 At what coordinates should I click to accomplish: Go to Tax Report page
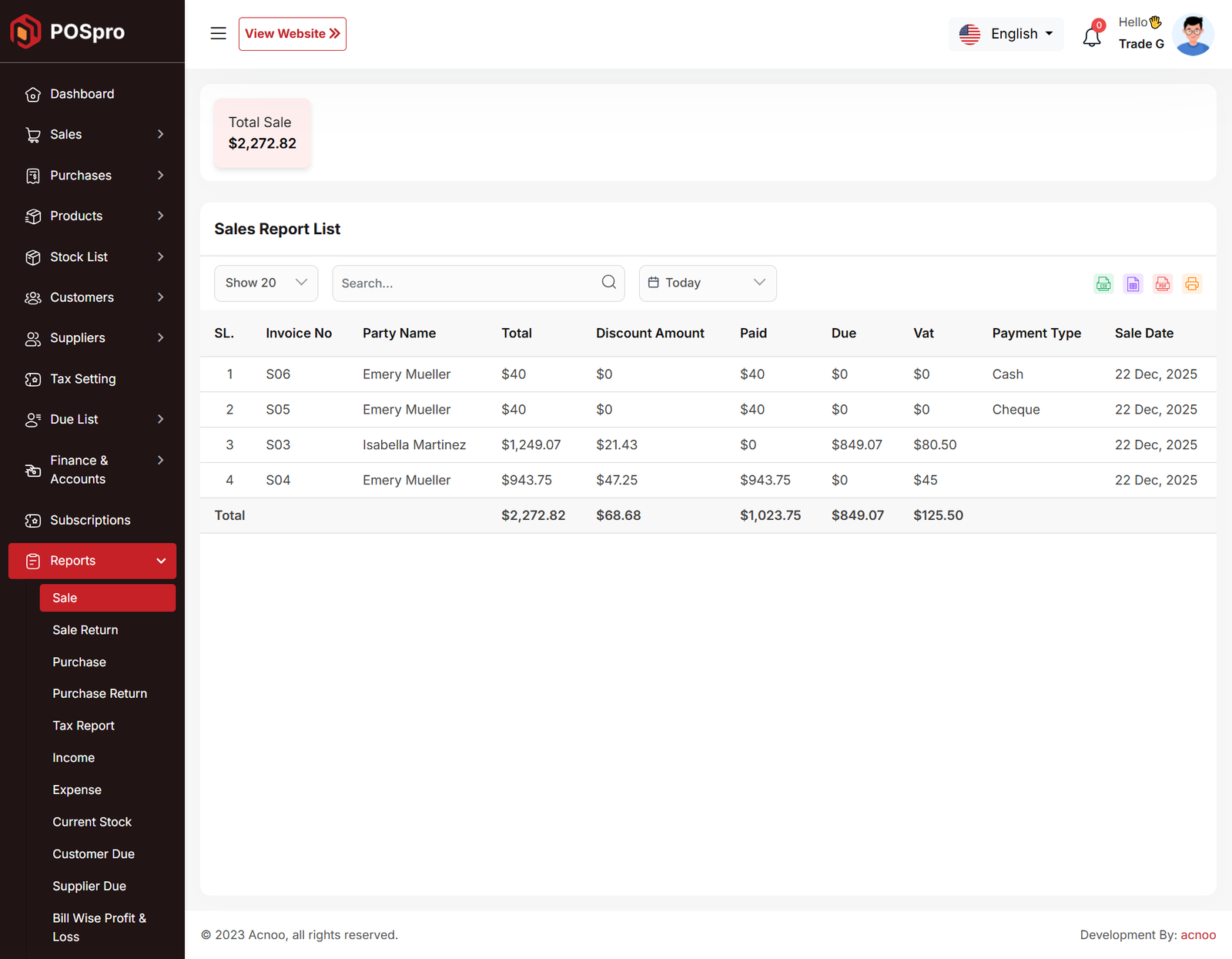pyautogui.click(x=83, y=726)
